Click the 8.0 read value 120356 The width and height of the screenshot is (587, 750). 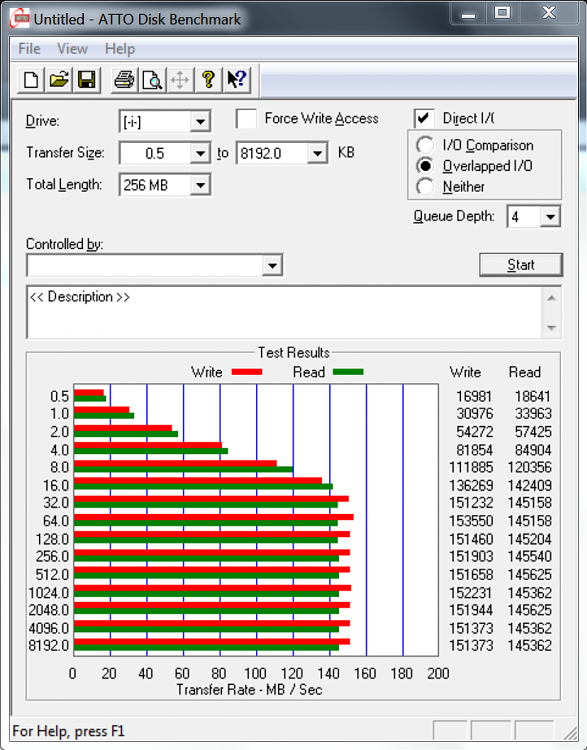(530, 467)
